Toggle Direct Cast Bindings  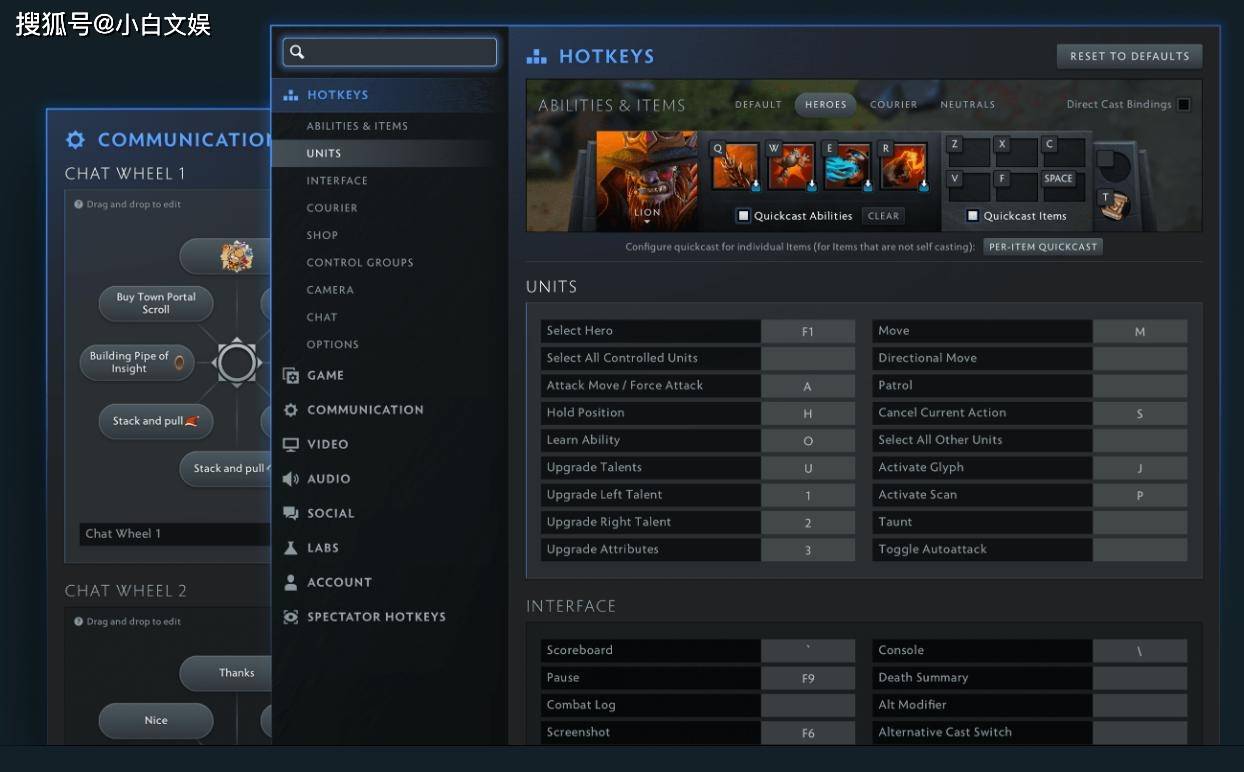[x=1184, y=104]
